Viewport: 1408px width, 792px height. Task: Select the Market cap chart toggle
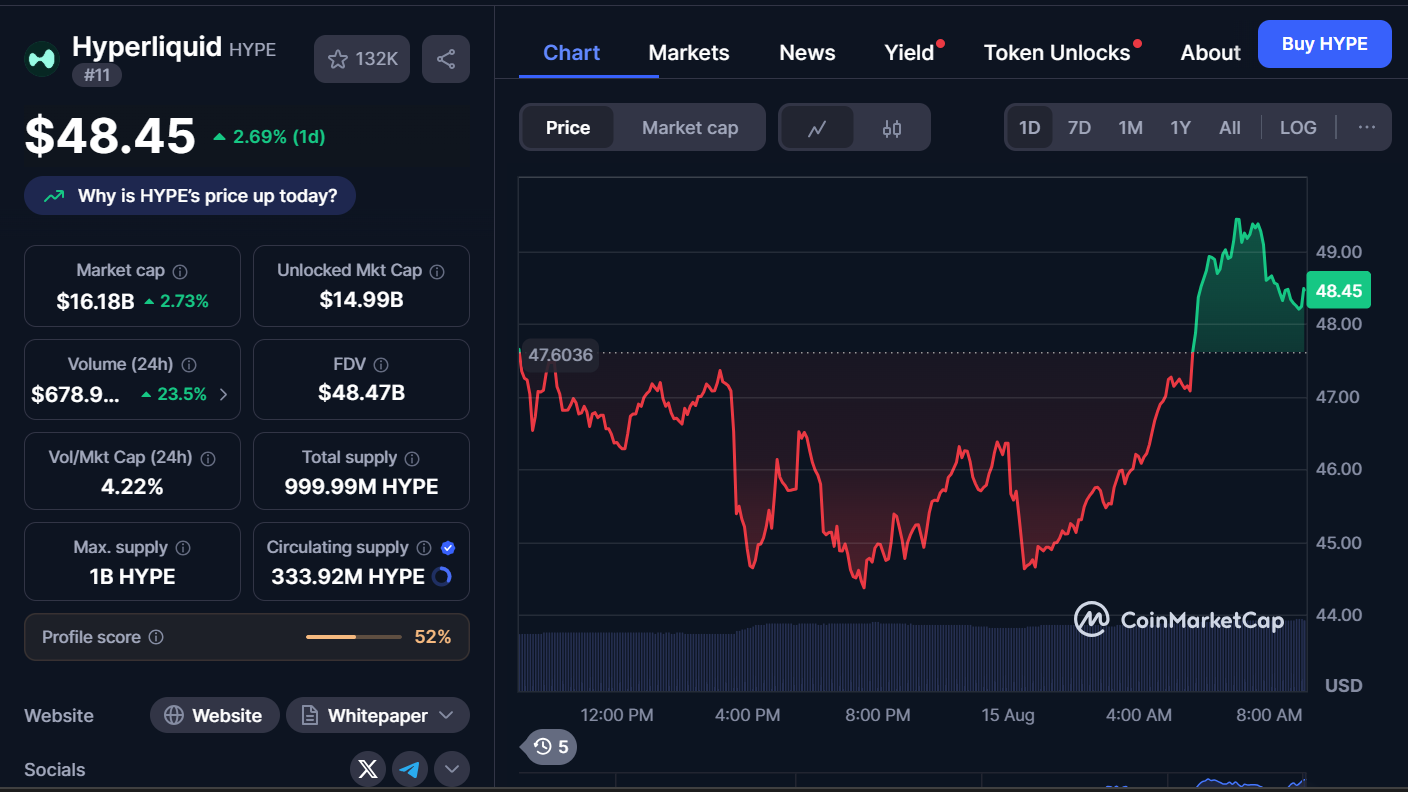[690, 128]
